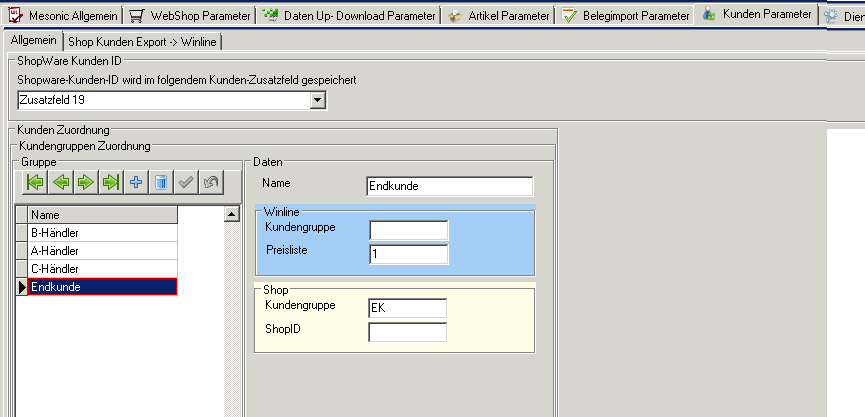865x417 pixels.
Task: Select A-Händler row in group list
Action: click(x=100, y=251)
